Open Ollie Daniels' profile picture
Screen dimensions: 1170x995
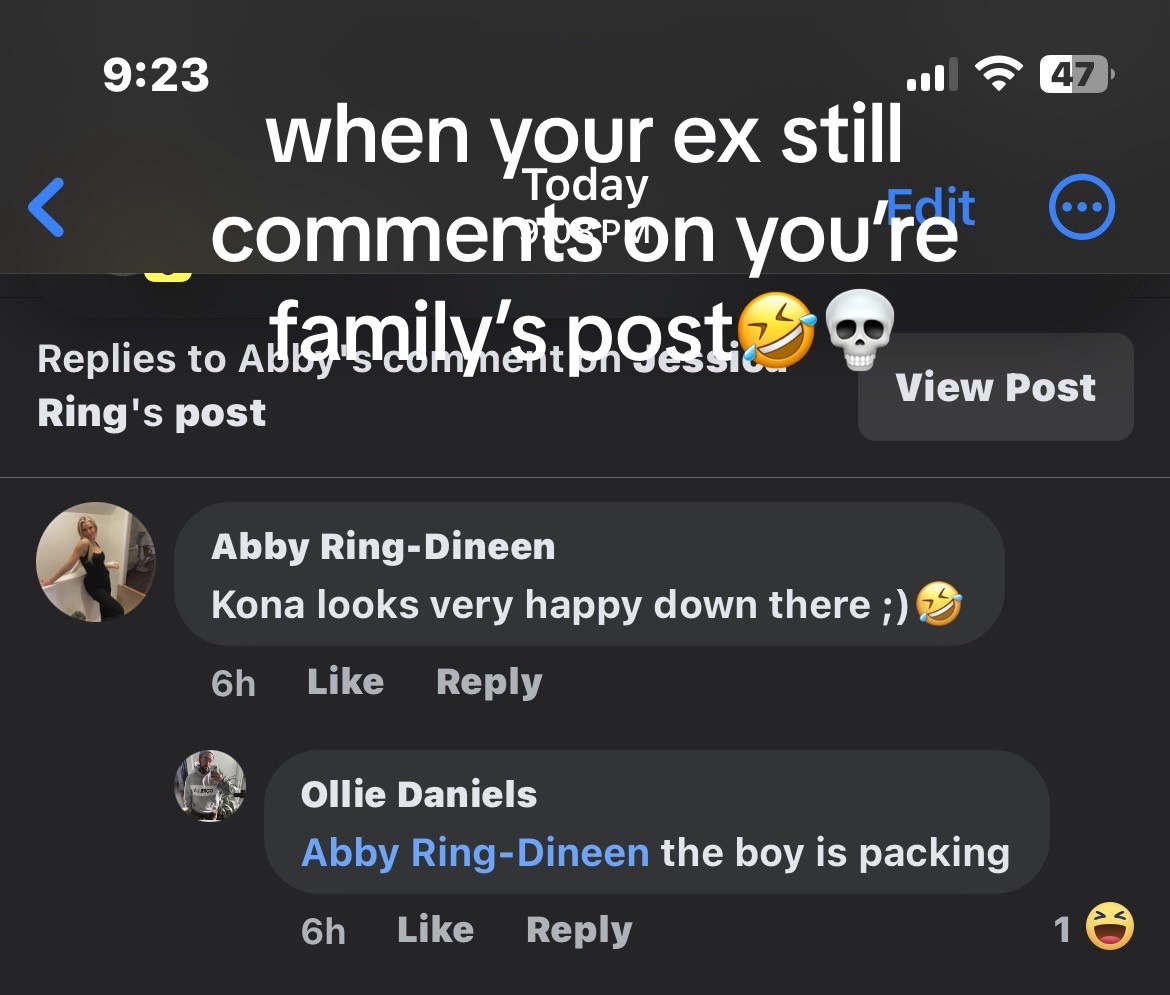pyautogui.click(x=210, y=786)
